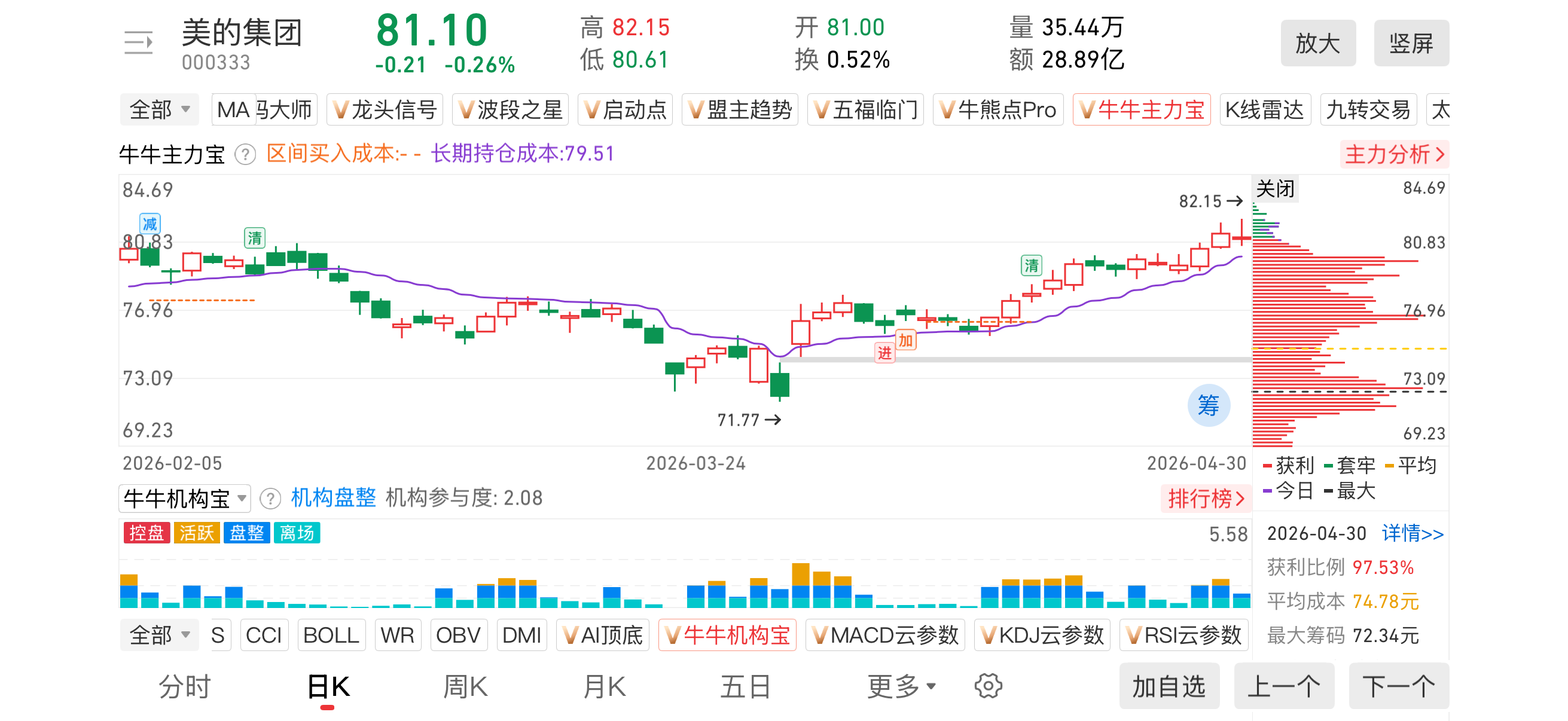Enable the 龙头信号 indicator

(x=385, y=110)
